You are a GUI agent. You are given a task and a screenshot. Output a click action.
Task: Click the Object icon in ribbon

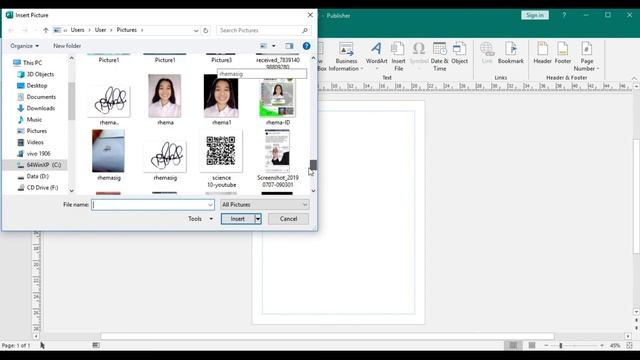coord(459,53)
